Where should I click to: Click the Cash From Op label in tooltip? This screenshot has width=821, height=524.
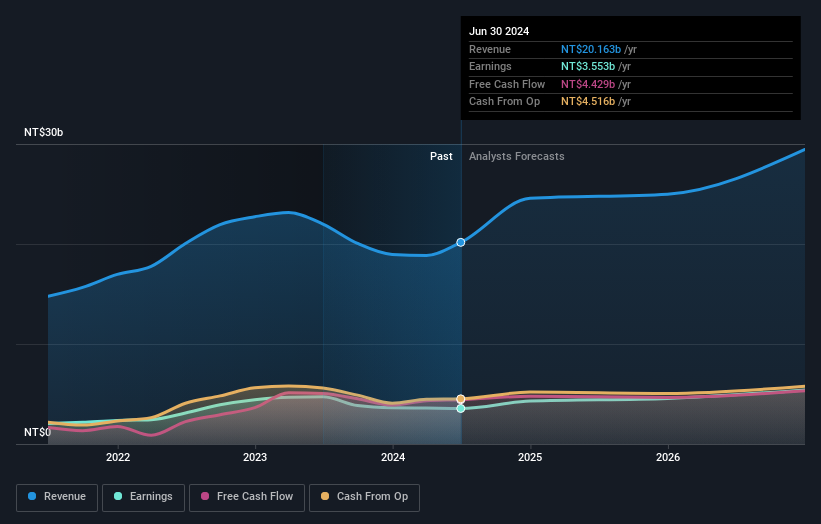coord(504,102)
